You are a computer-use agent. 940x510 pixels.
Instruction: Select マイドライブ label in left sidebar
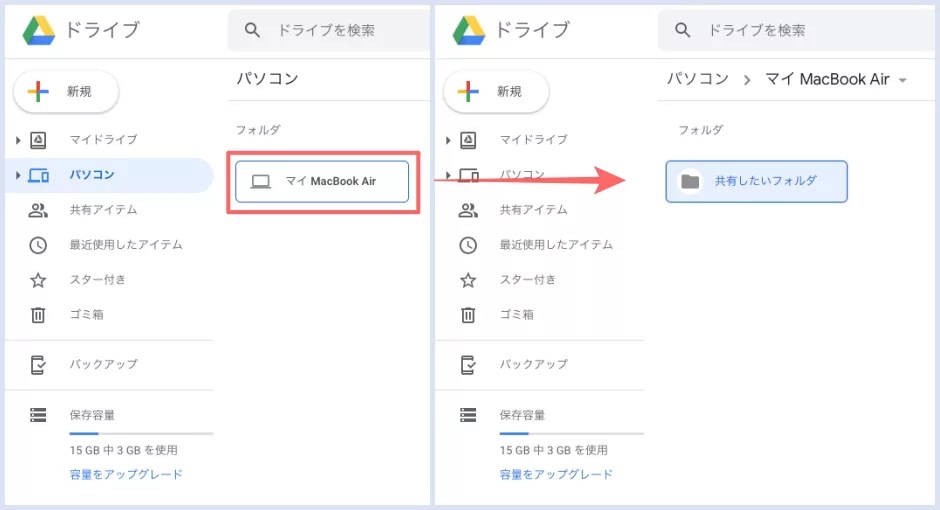tap(104, 140)
